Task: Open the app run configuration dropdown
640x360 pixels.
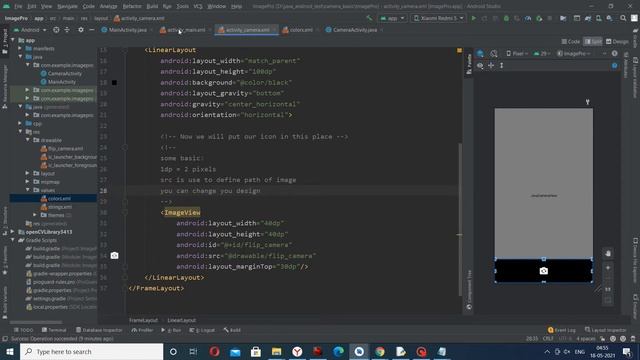Action: [392, 18]
